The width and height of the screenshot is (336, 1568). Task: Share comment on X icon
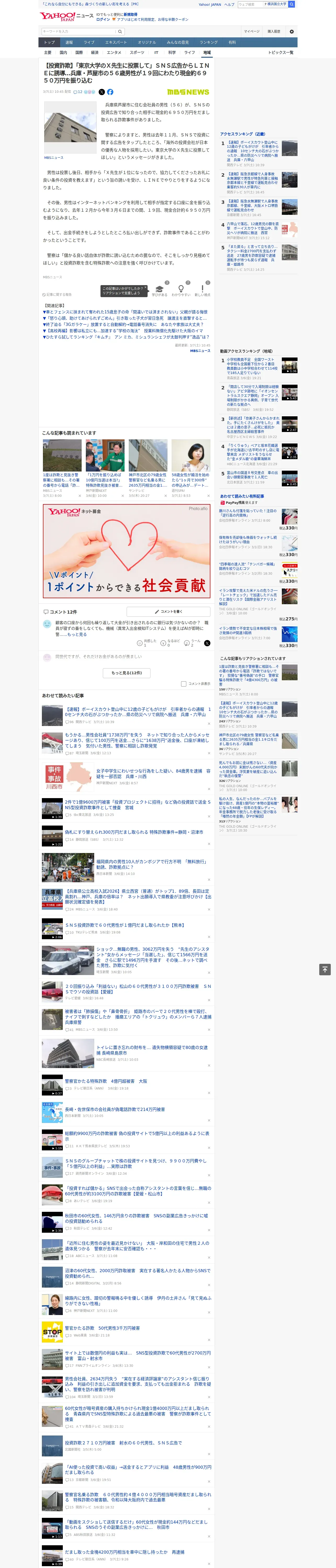coord(207,643)
